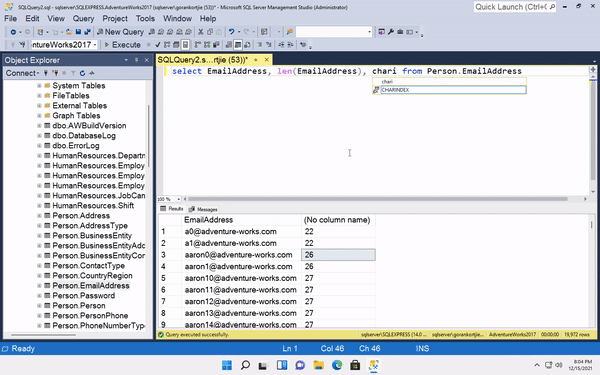This screenshot has width=600, height=375.
Task: Open the toolbar search combo box dropdown
Action: point(369,32)
